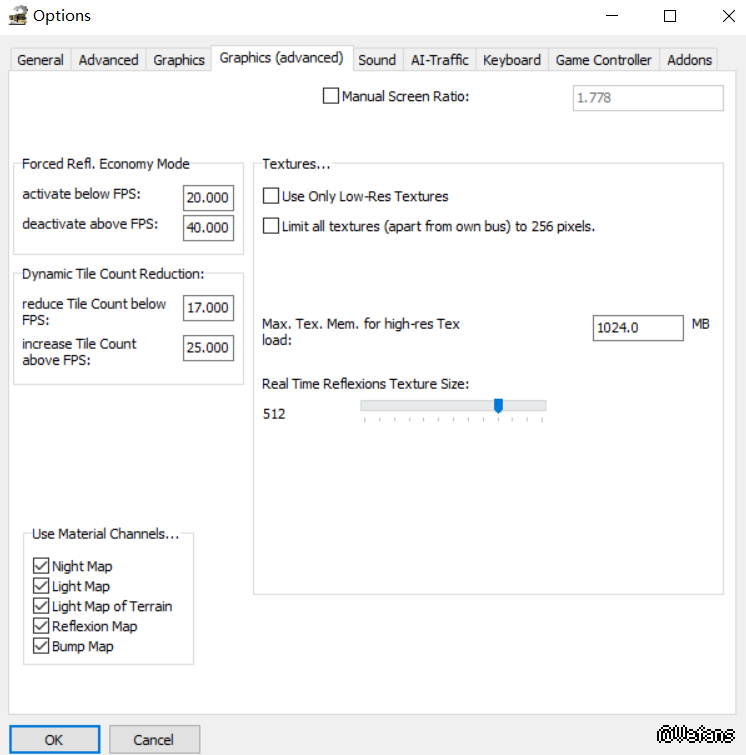
Task: Toggle Light Map of Terrain option
Action: (x=41, y=606)
